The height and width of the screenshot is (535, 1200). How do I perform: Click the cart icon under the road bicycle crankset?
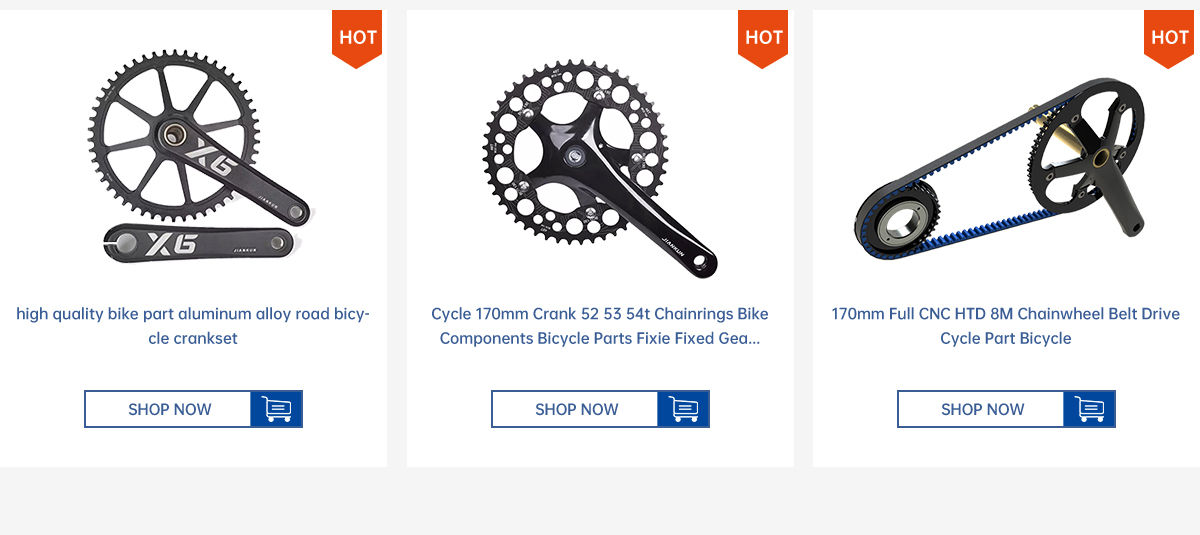coord(277,409)
